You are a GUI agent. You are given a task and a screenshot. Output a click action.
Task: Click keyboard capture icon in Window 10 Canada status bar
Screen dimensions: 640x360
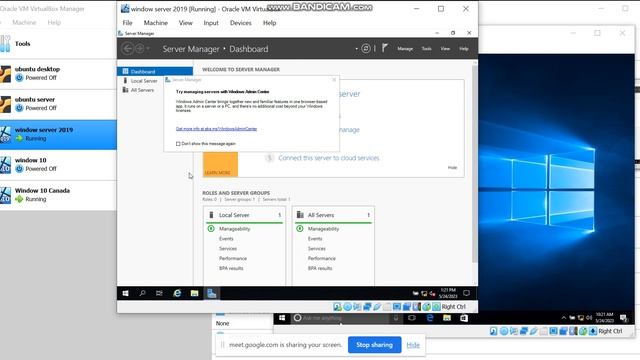point(593,331)
